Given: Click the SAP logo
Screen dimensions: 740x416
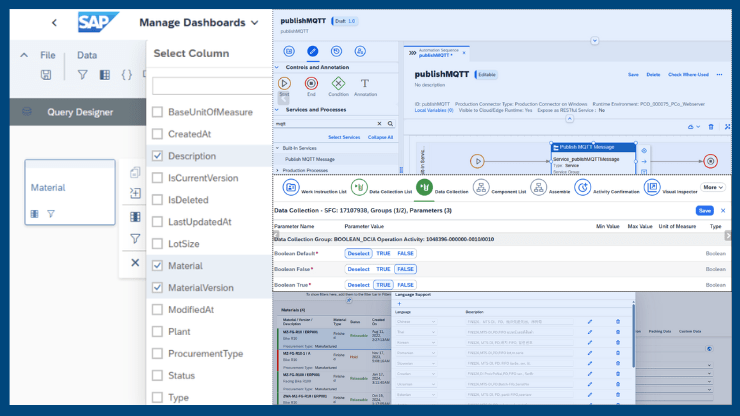Looking at the screenshot, I should 98,22.
